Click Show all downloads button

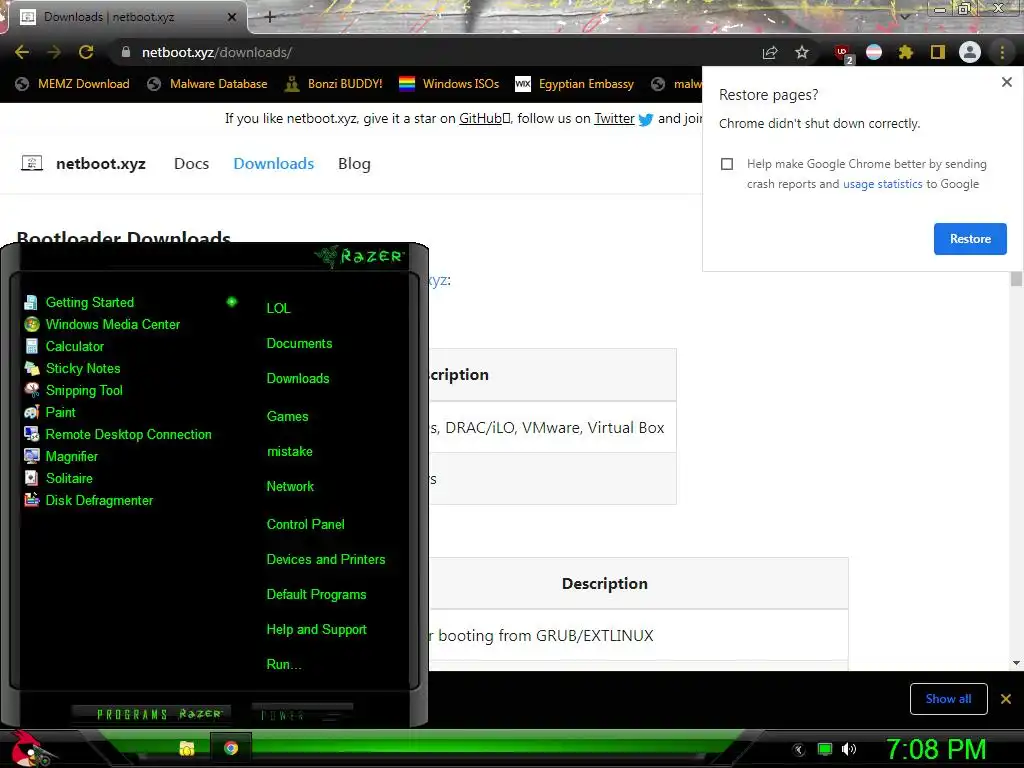[x=948, y=699]
